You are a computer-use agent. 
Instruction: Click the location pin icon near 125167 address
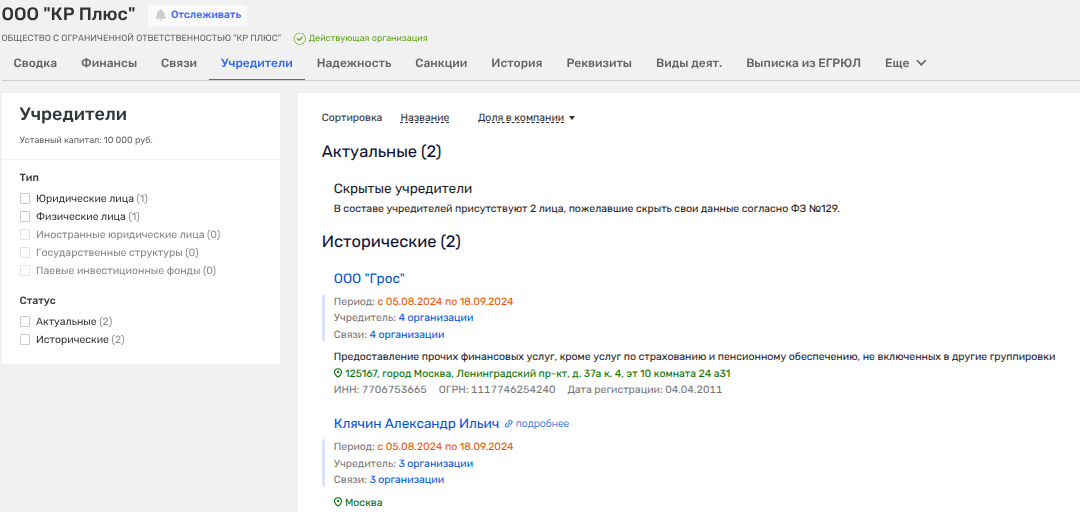coord(338,373)
